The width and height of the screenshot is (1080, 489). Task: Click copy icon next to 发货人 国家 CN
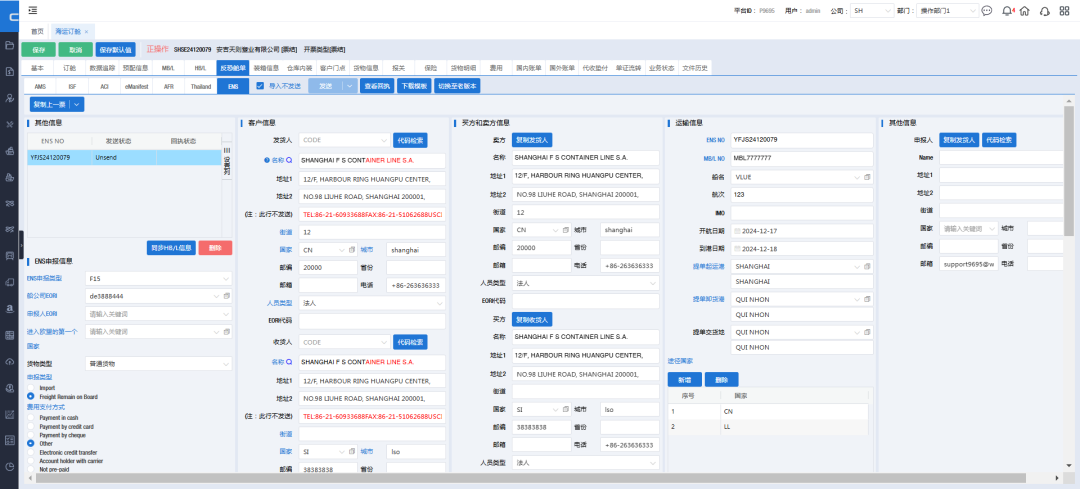click(x=351, y=249)
